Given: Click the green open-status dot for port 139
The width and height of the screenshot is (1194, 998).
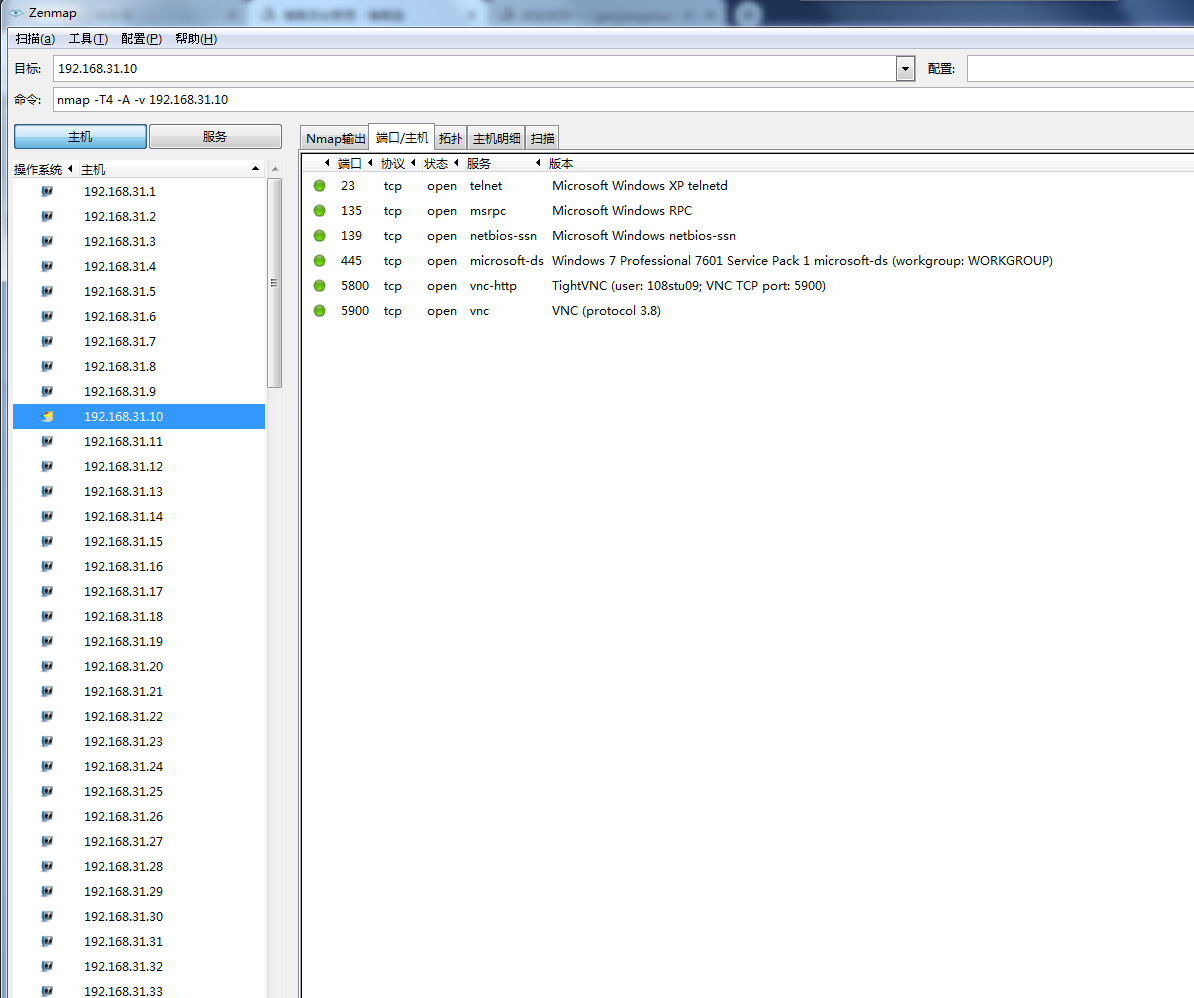Looking at the screenshot, I should [x=320, y=236].
